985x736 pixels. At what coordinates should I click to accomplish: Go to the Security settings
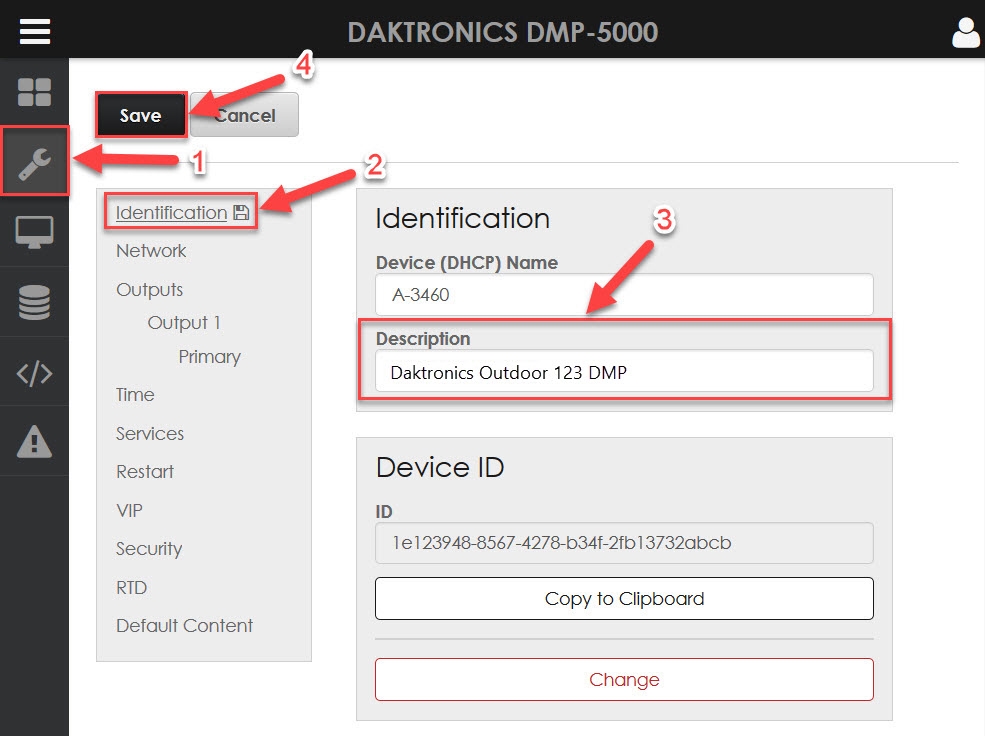(149, 549)
